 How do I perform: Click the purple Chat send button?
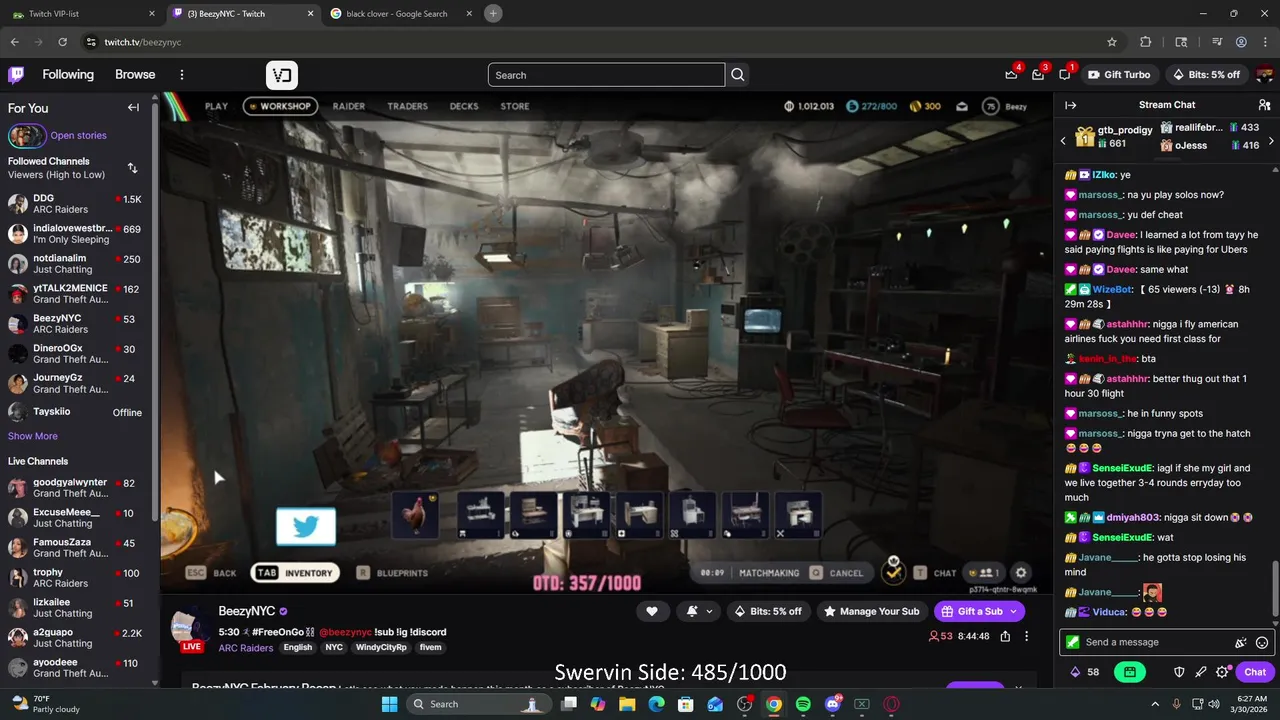tap(1255, 672)
